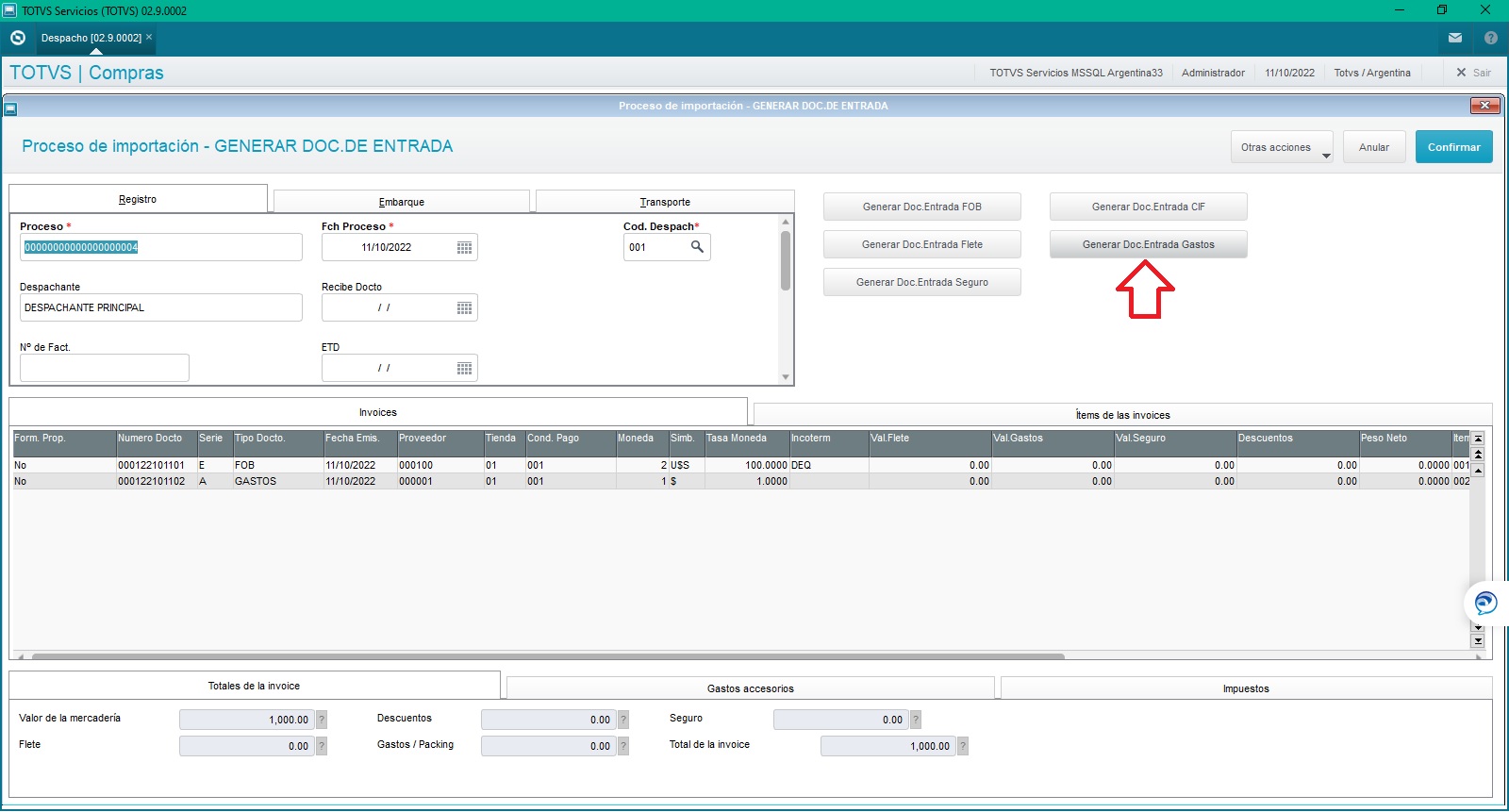Select invoice row 000122101101
The image size is (1509, 812).
740,465
